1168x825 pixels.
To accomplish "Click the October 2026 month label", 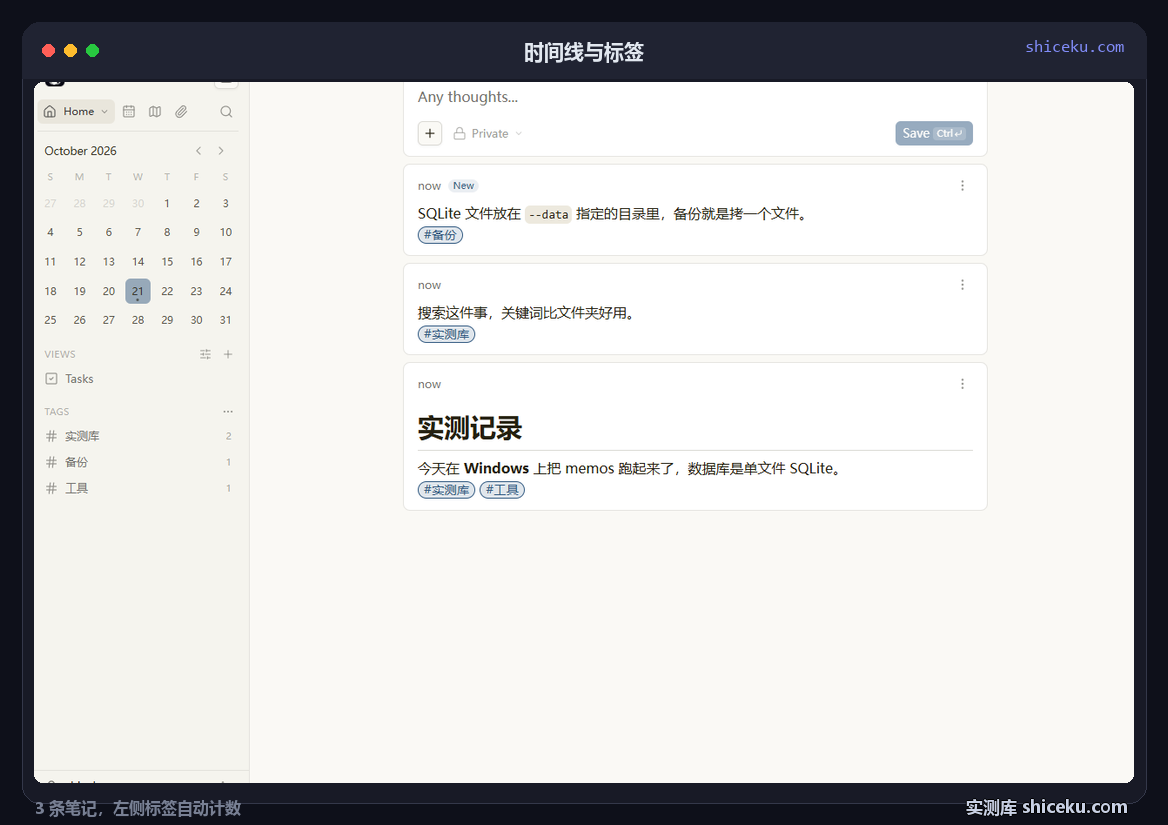I will tap(80, 150).
